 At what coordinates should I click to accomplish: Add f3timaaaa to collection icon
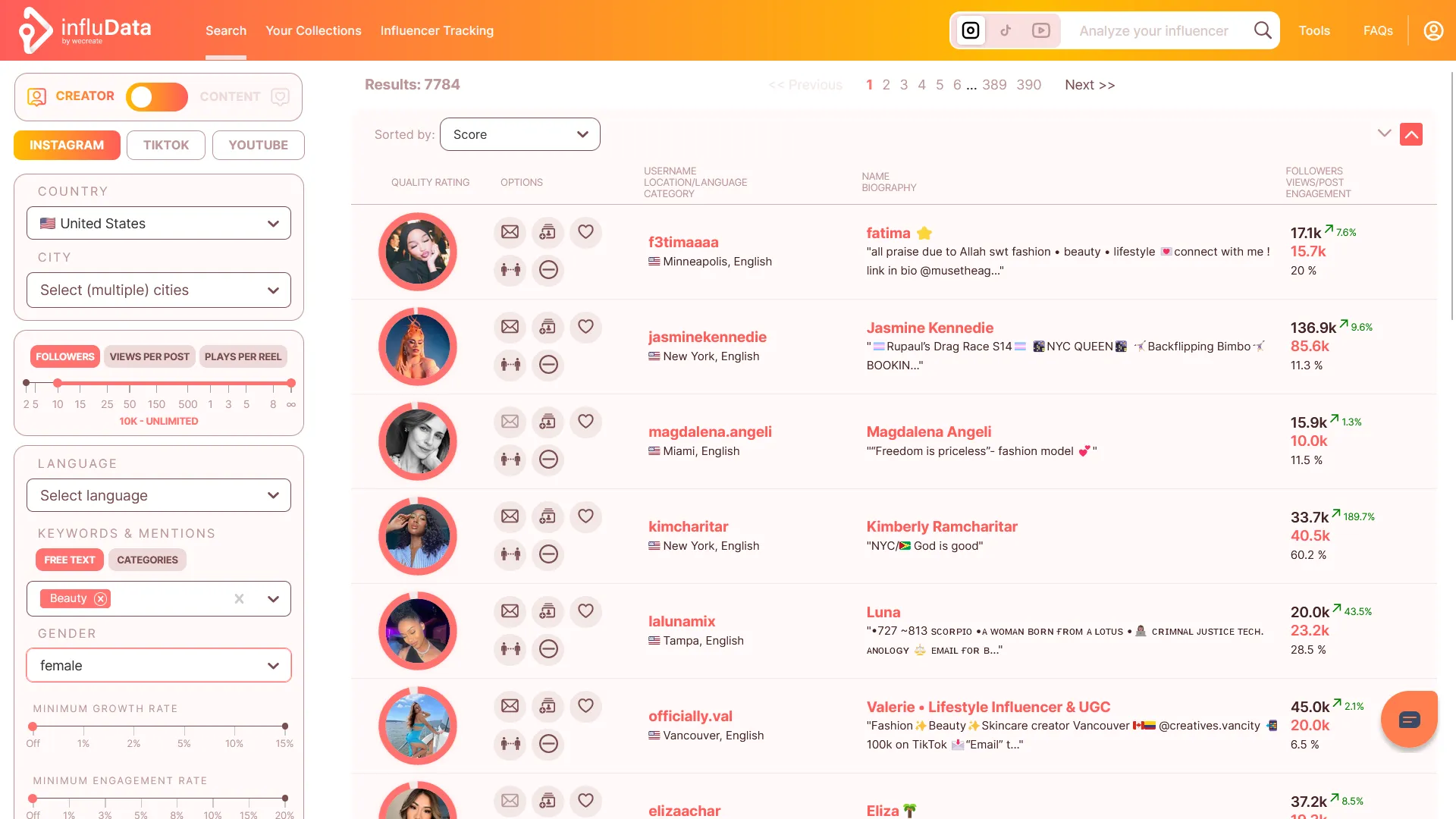click(548, 232)
